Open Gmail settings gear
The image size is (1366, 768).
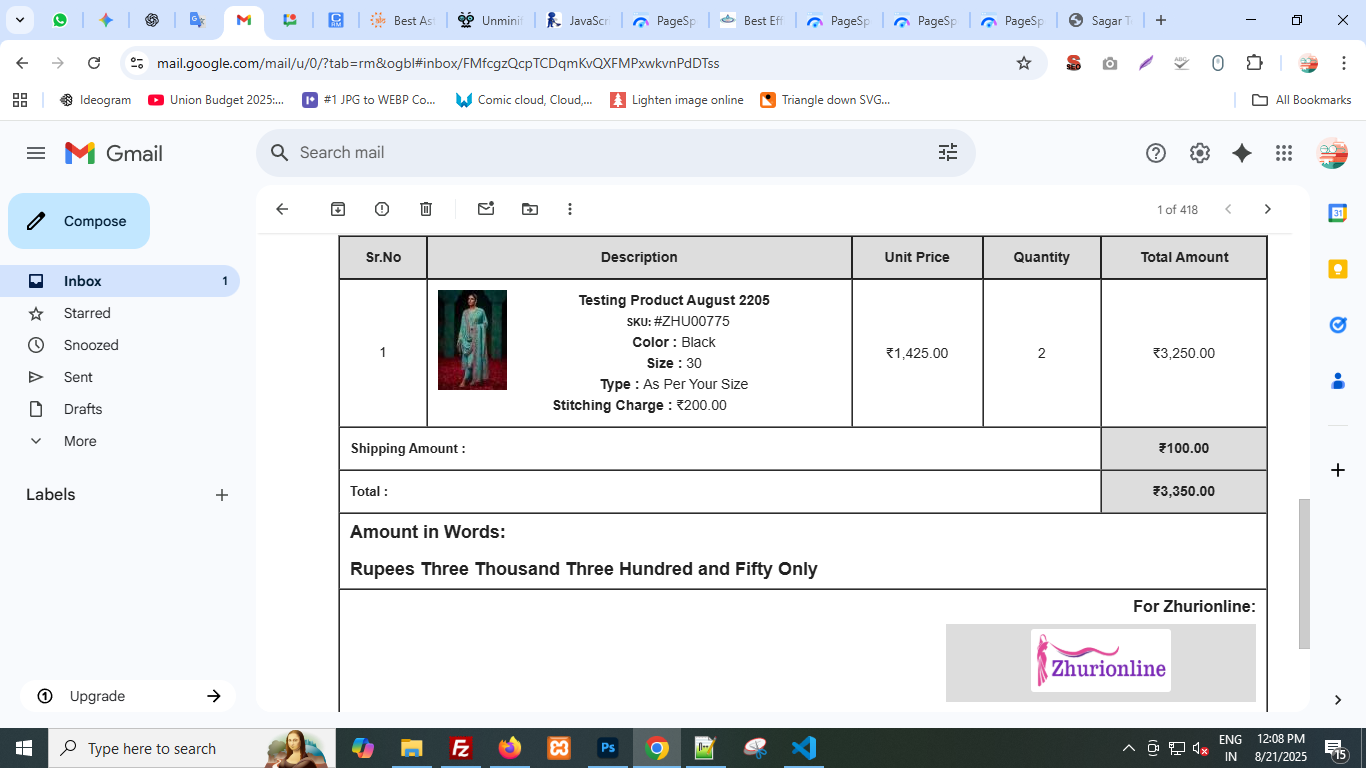click(1200, 153)
